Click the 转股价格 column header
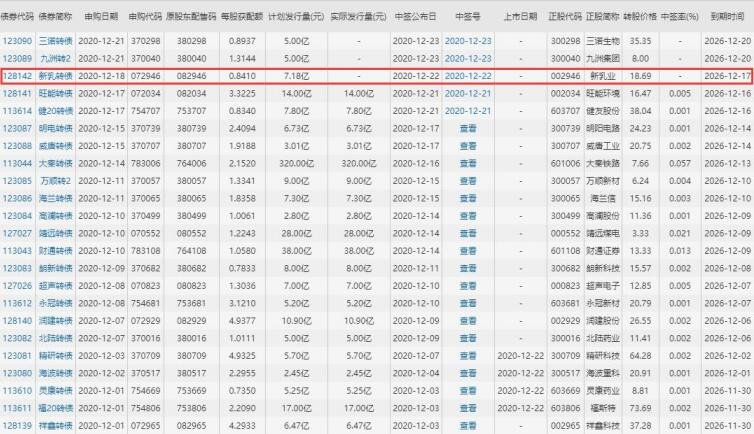The width and height of the screenshot is (754, 434). 640,16
